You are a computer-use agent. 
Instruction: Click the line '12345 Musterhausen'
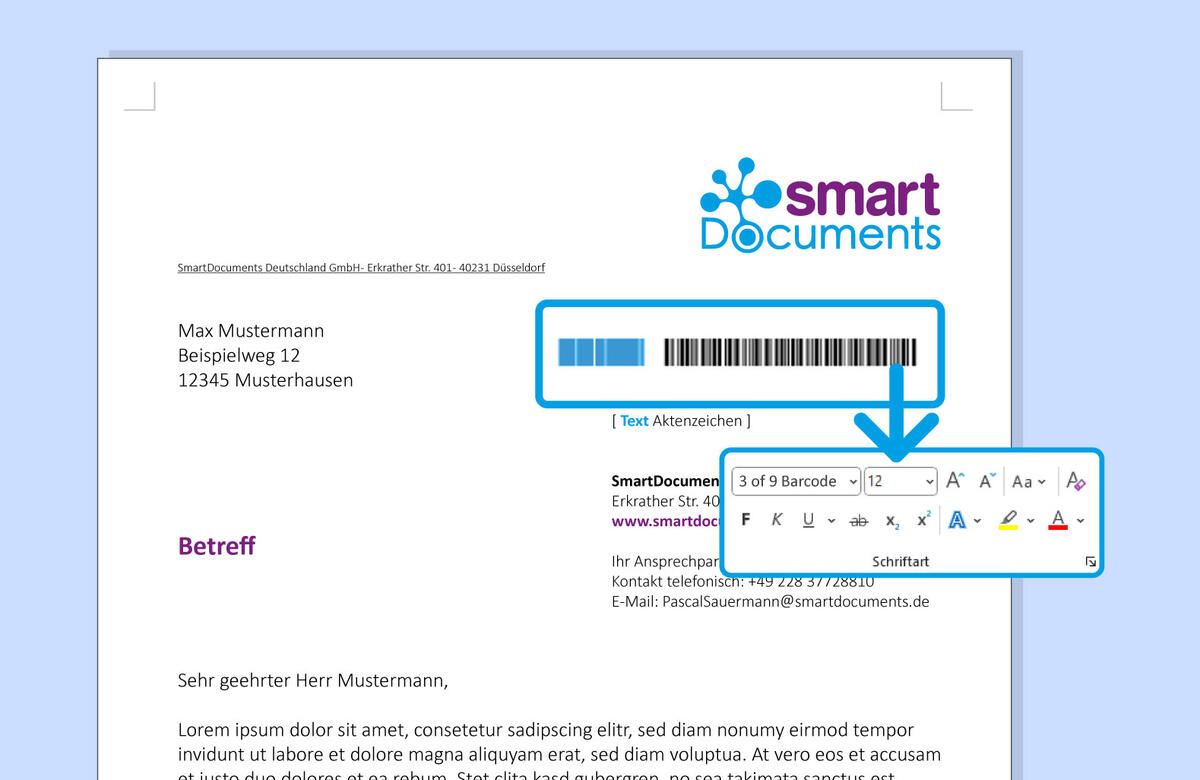[x=265, y=380]
